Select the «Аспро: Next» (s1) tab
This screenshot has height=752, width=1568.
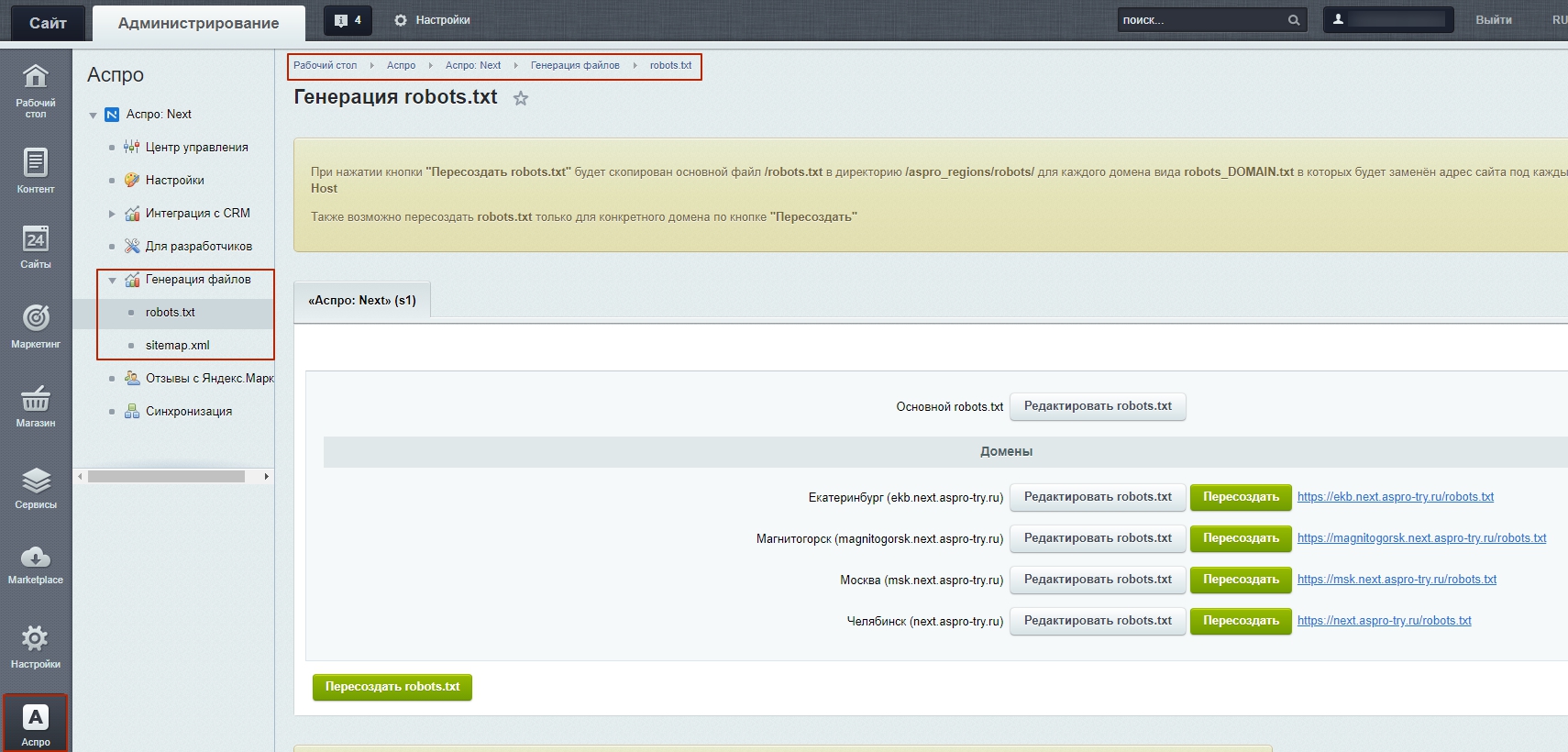(x=362, y=301)
